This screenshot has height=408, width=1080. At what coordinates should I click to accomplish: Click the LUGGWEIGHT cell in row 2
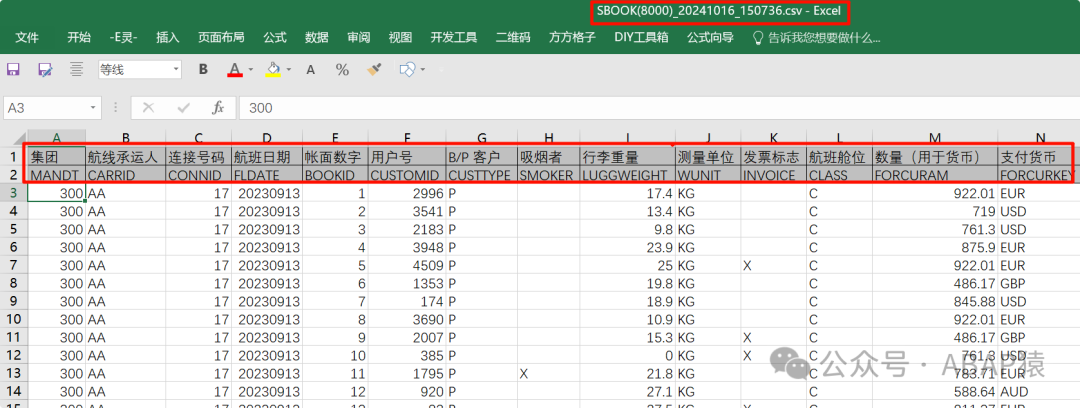click(x=627, y=175)
